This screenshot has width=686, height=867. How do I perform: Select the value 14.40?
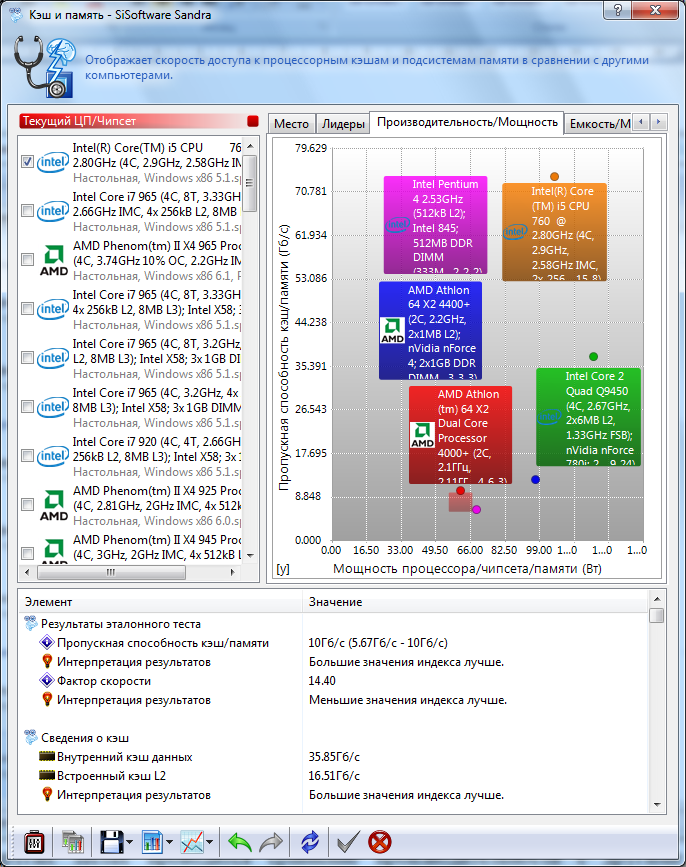pos(322,681)
